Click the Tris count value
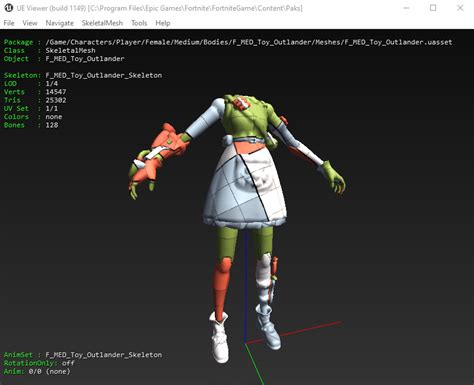 point(56,100)
